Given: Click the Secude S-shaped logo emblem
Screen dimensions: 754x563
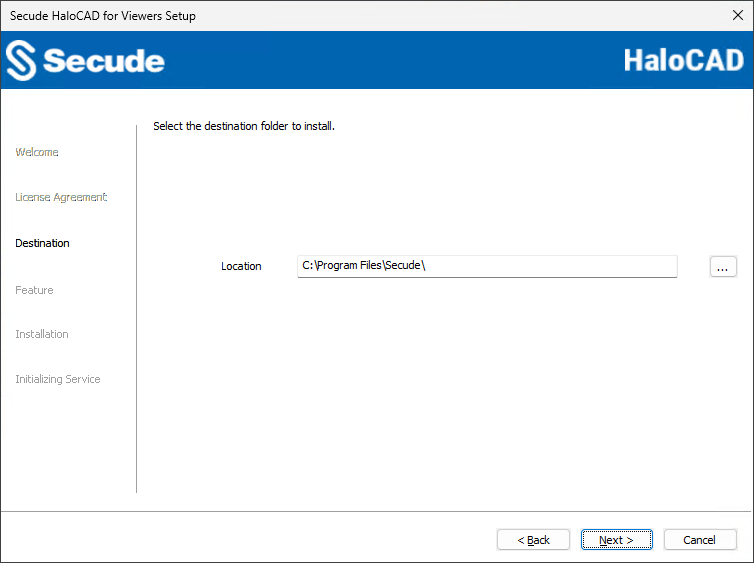Looking at the screenshot, I should [x=21, y=61].
